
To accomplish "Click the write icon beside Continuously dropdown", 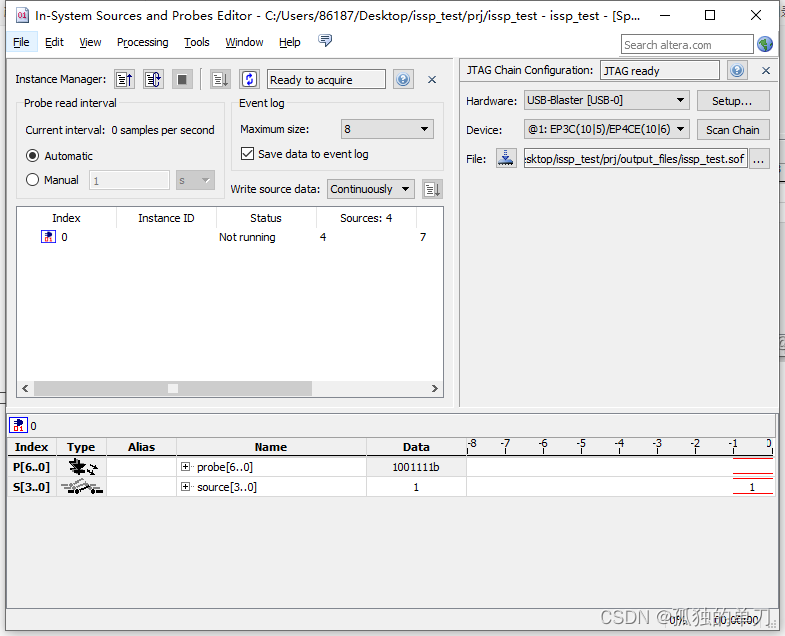I will coord(432,189).
